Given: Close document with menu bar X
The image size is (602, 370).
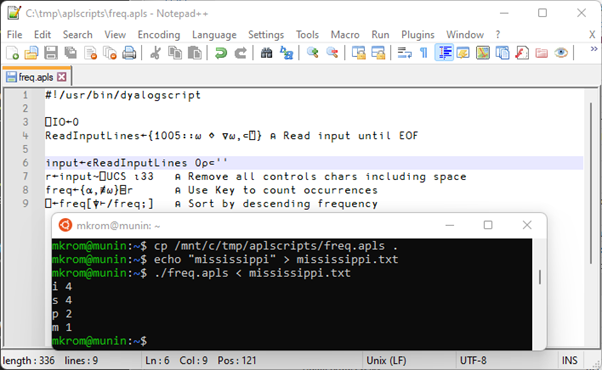Looking at the screenshot, I should point(592,35).
